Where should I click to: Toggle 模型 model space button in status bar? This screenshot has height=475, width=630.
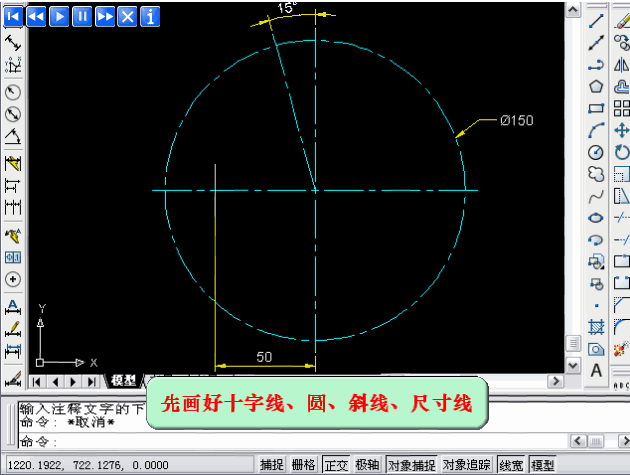[542, 465]
